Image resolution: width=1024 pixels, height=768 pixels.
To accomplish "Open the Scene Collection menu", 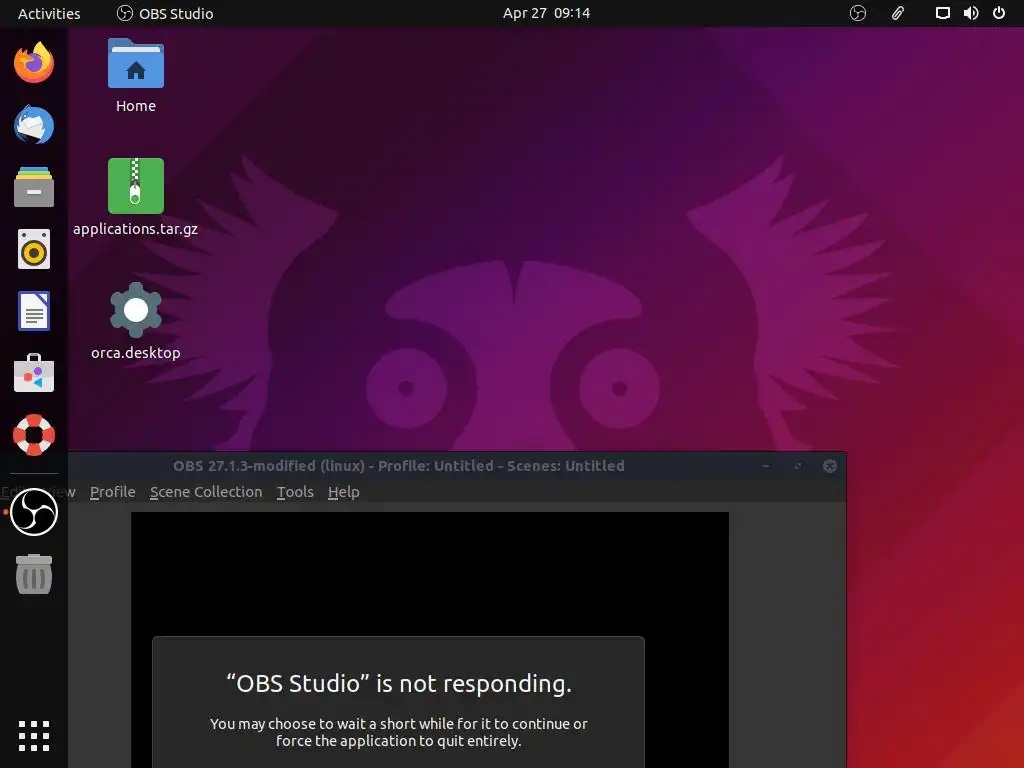I will [x=206, y=492].
